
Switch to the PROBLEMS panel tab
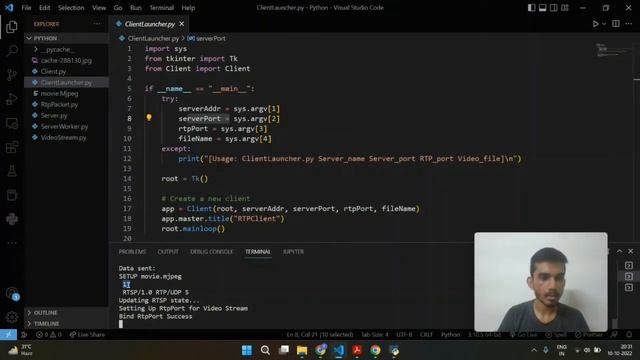[132, 252]
